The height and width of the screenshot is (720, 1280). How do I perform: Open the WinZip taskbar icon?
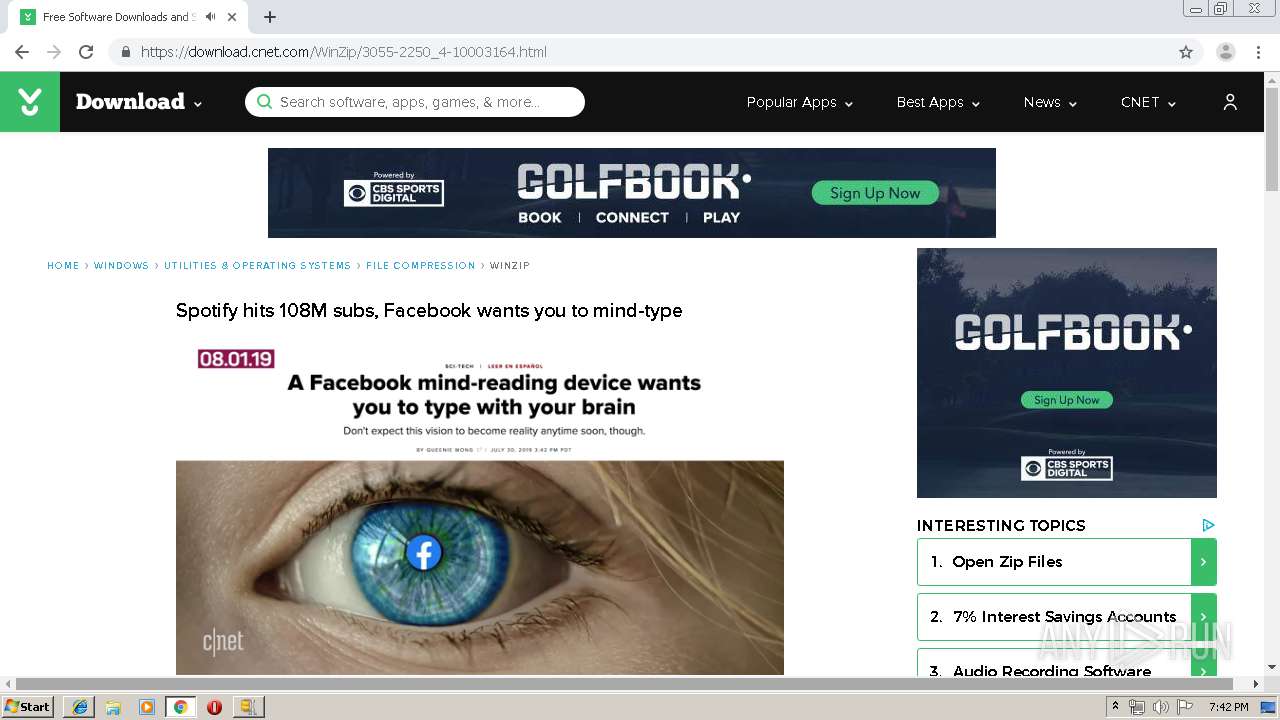click(248, 707)
